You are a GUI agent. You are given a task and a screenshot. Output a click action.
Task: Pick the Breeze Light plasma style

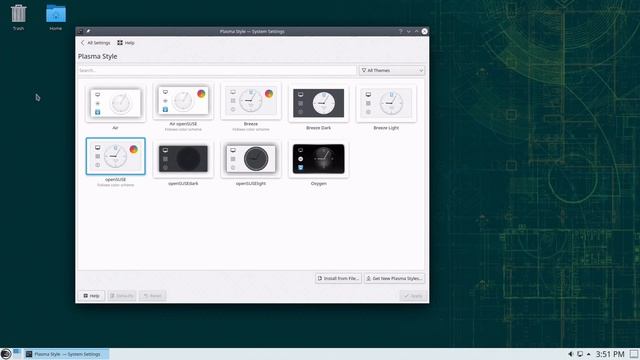click(386, 103)
